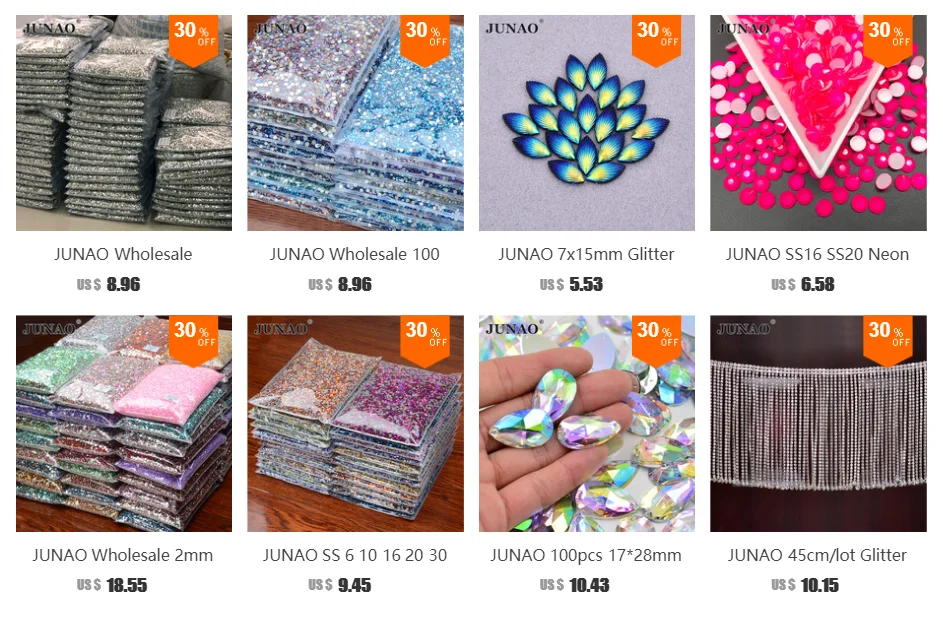943x630 pixels.
Task: Click the blue glitter bags product image
Action: 355,123
